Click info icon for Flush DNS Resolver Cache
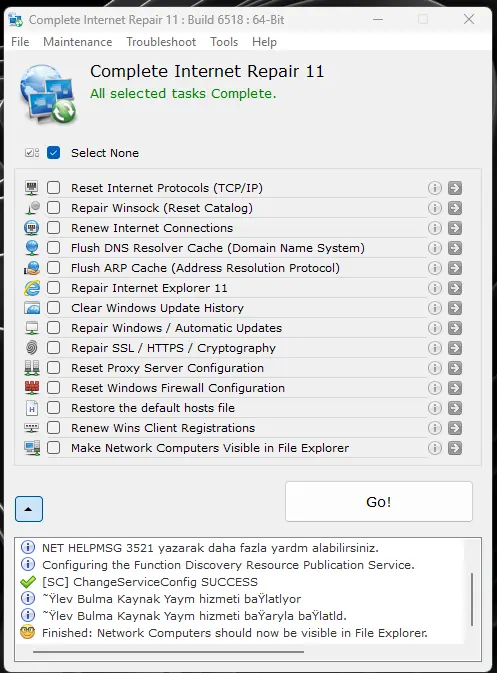497x673 pixels. pyautogui.click(x=435, y=248)
